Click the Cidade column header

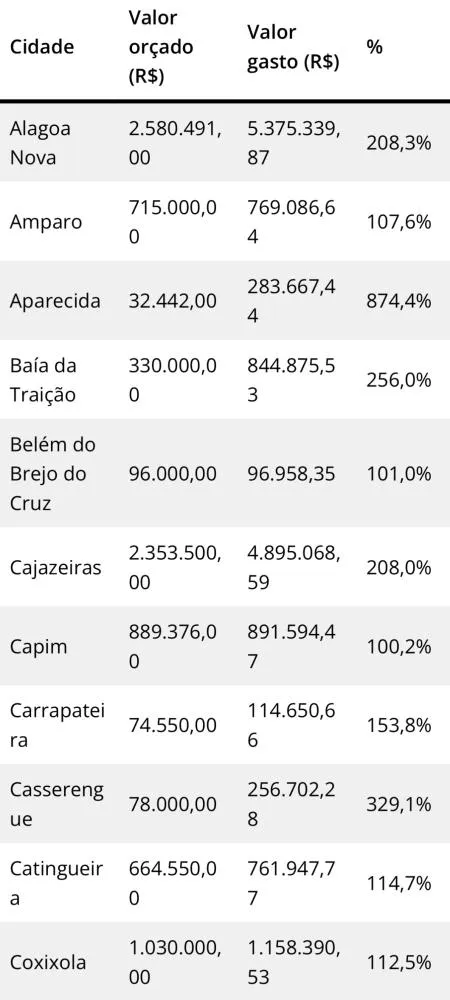point(41,47)
